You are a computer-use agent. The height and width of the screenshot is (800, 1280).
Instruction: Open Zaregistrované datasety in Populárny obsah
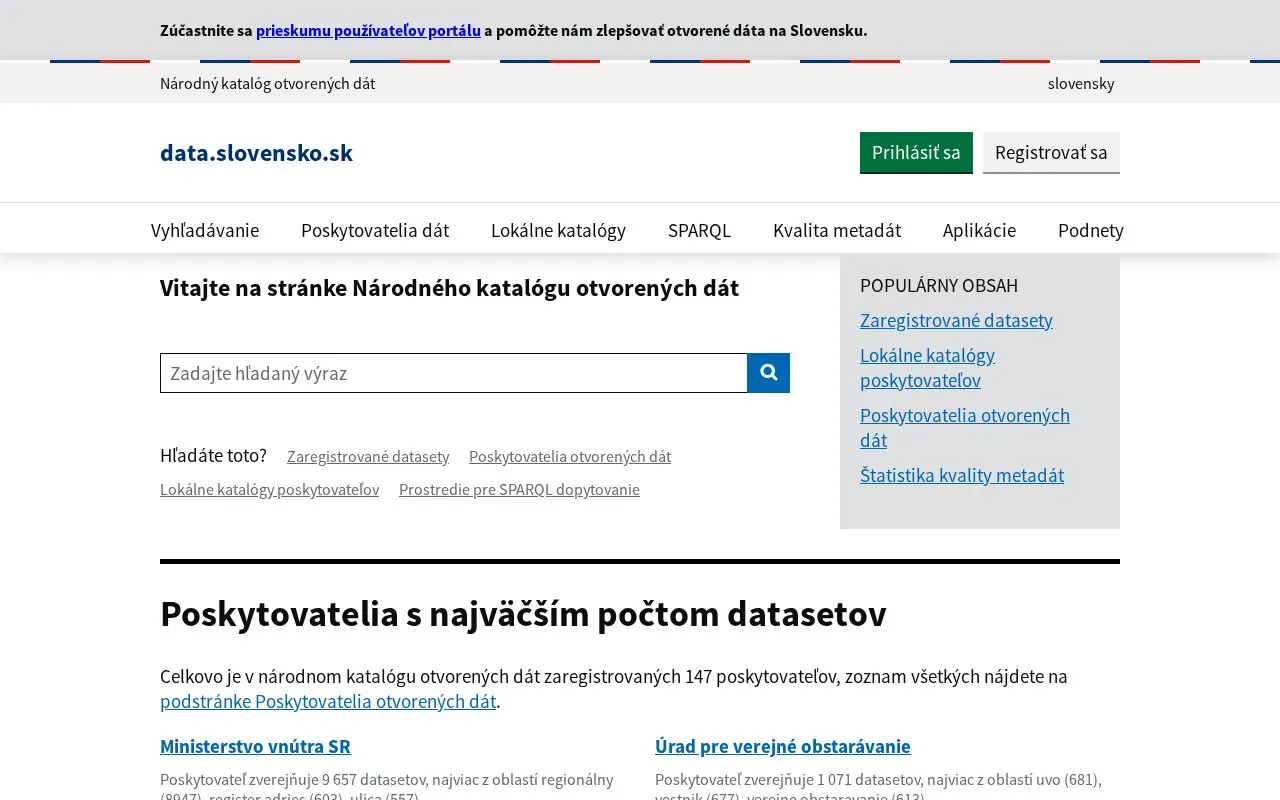pyautogui.click(x=956, y=320)
